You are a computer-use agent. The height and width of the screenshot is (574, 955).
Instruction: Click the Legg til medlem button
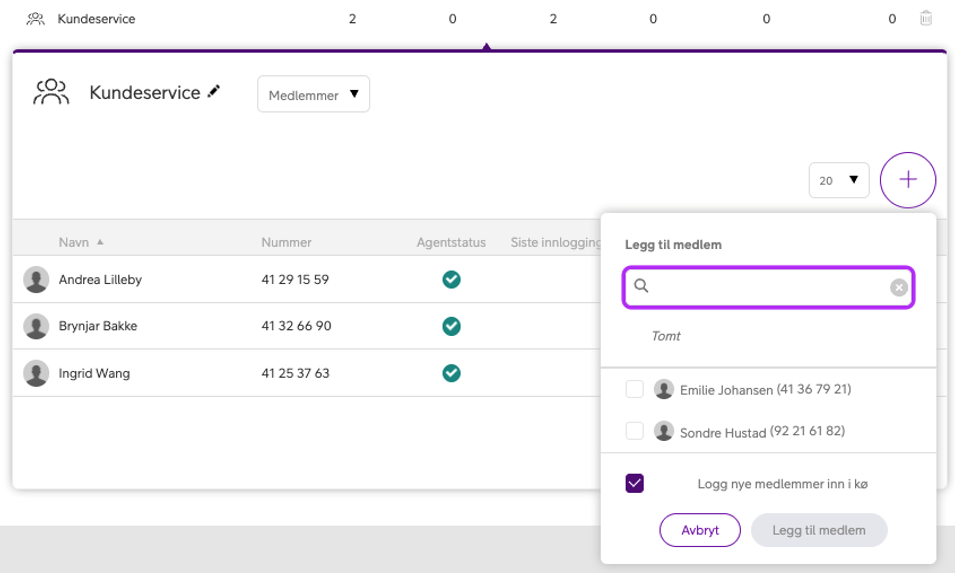pos(818,530)
